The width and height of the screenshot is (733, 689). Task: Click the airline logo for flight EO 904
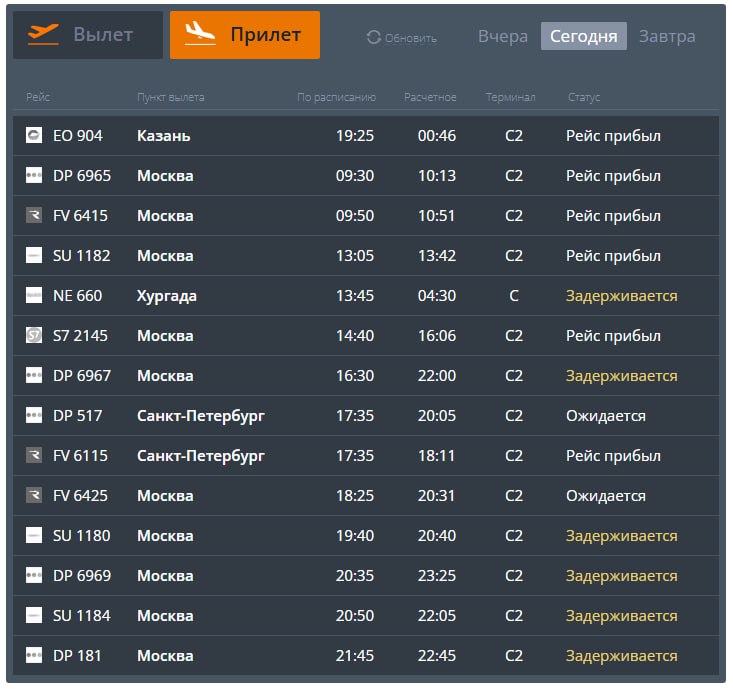tap(34, 136)
